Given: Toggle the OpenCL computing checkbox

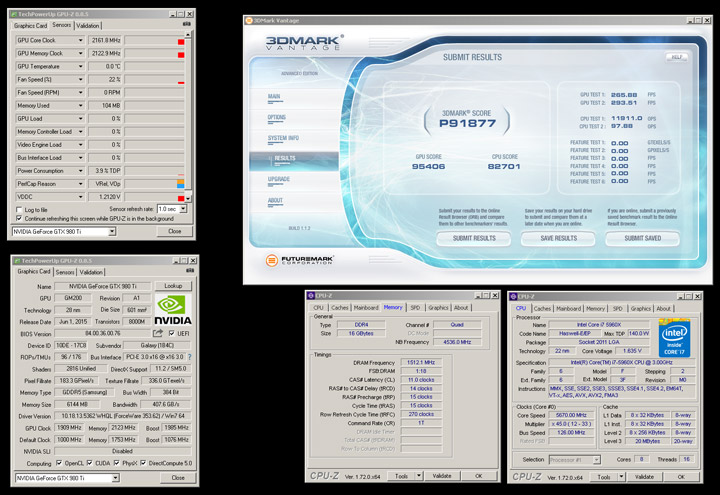Looking at the screenshot, I should coord(59,463).
